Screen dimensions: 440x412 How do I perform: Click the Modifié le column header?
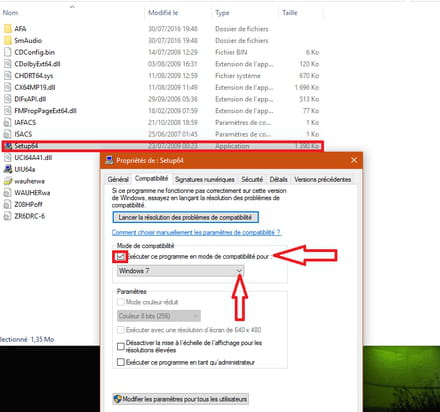(163, 13)
